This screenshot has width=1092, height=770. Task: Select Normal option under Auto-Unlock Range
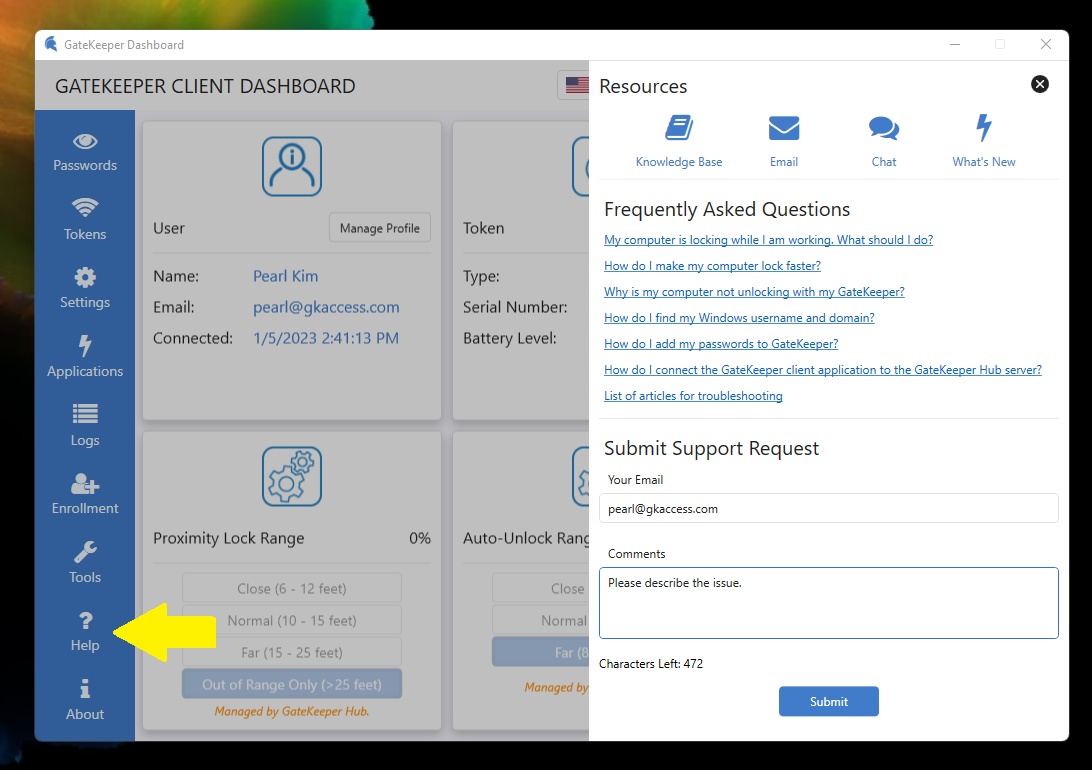tap(540, 620)
